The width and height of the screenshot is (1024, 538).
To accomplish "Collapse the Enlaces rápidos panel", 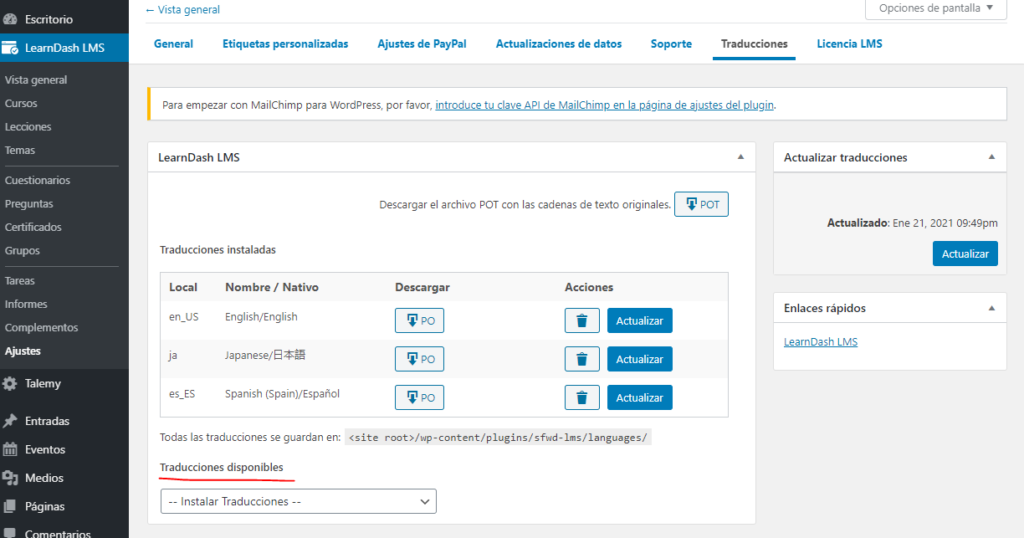I will [x=991, y=308].
